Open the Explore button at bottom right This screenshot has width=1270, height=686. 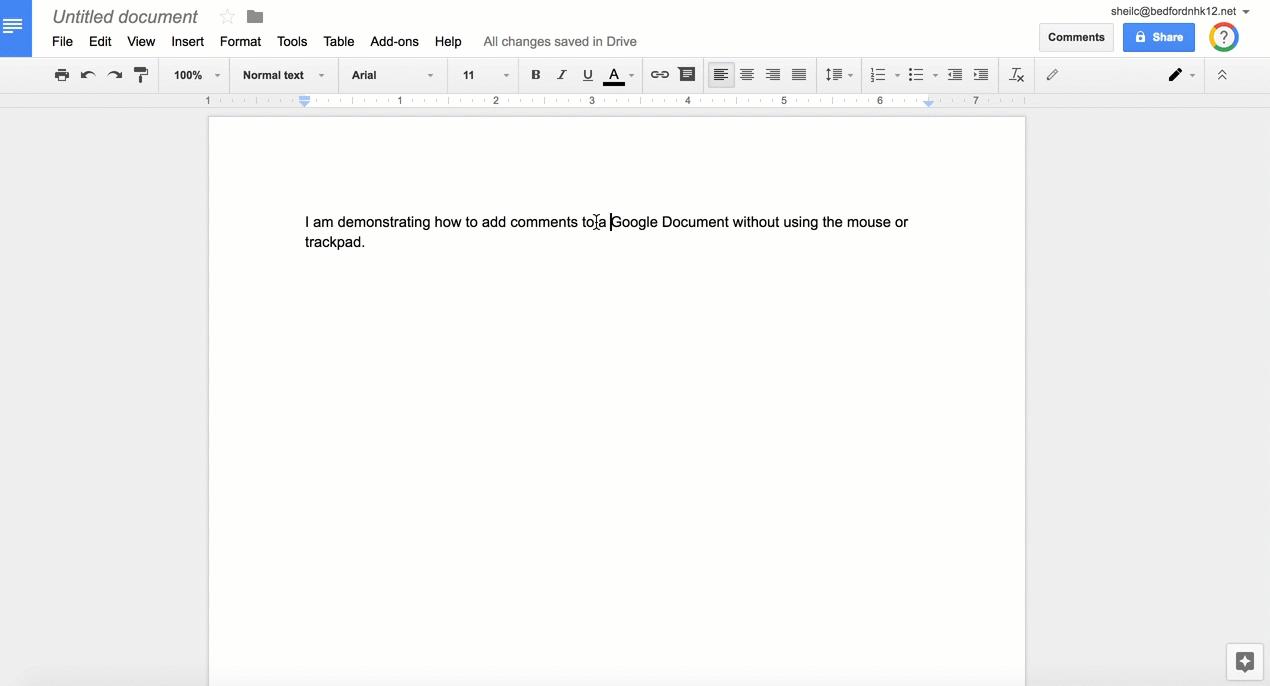point(1245,662)
